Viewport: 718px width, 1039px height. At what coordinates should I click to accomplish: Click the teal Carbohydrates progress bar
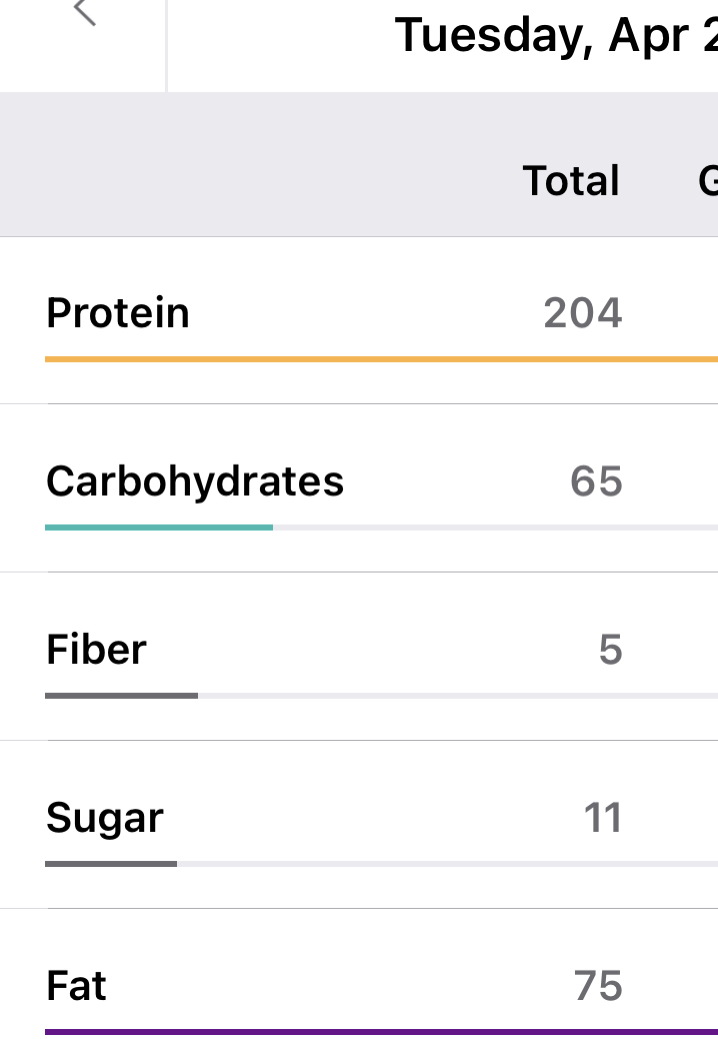point(158,526)
